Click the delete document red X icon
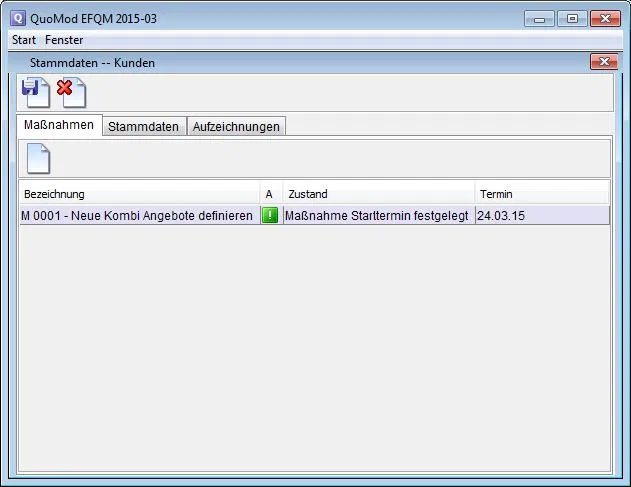631x487 pixels. (71, 93)
